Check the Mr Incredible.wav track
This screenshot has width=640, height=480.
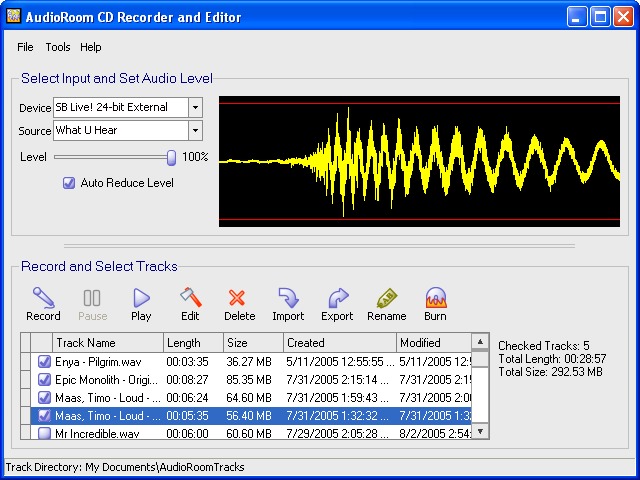click(44, 433)
